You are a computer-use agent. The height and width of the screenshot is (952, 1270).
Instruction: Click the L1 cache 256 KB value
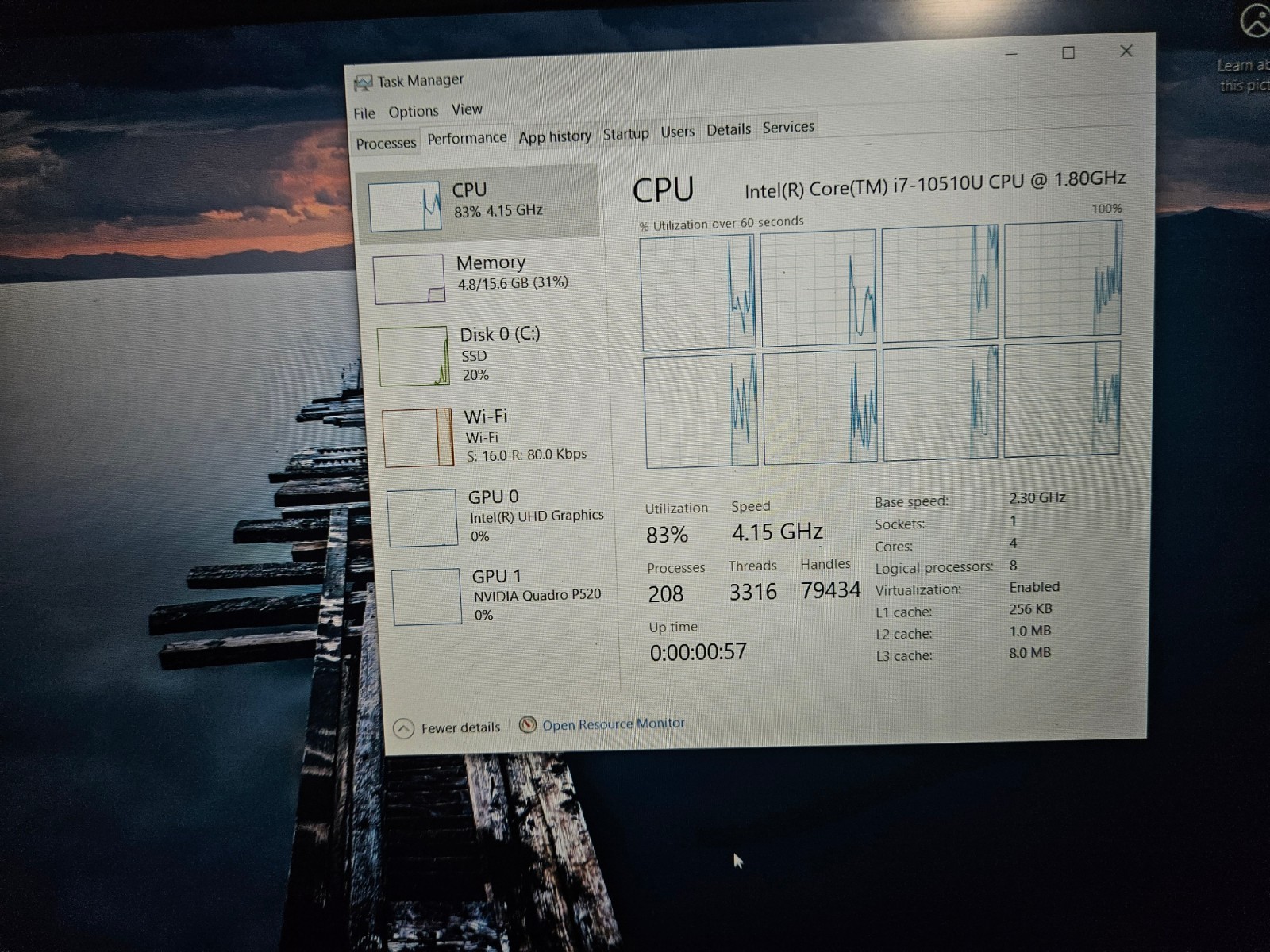tap(1031, 609)
